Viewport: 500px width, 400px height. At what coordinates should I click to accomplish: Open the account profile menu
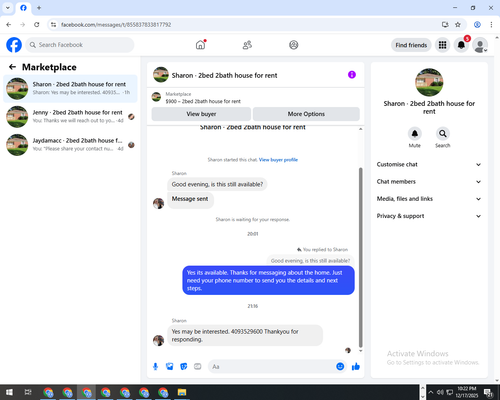(x=480, y=45)
